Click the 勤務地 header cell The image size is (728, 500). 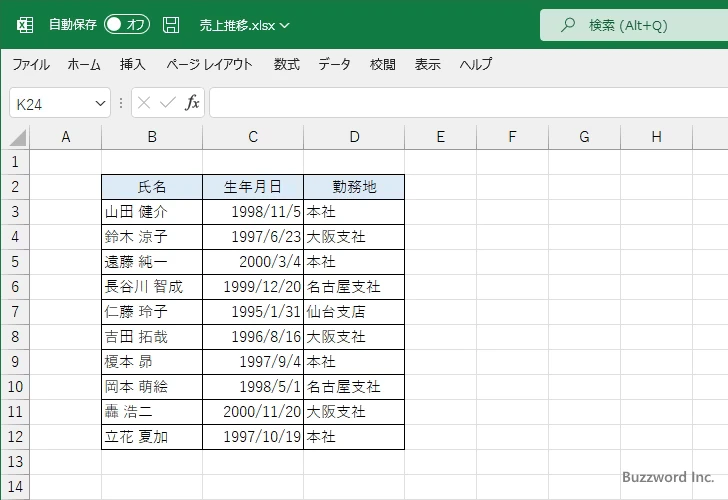(354, 187)
